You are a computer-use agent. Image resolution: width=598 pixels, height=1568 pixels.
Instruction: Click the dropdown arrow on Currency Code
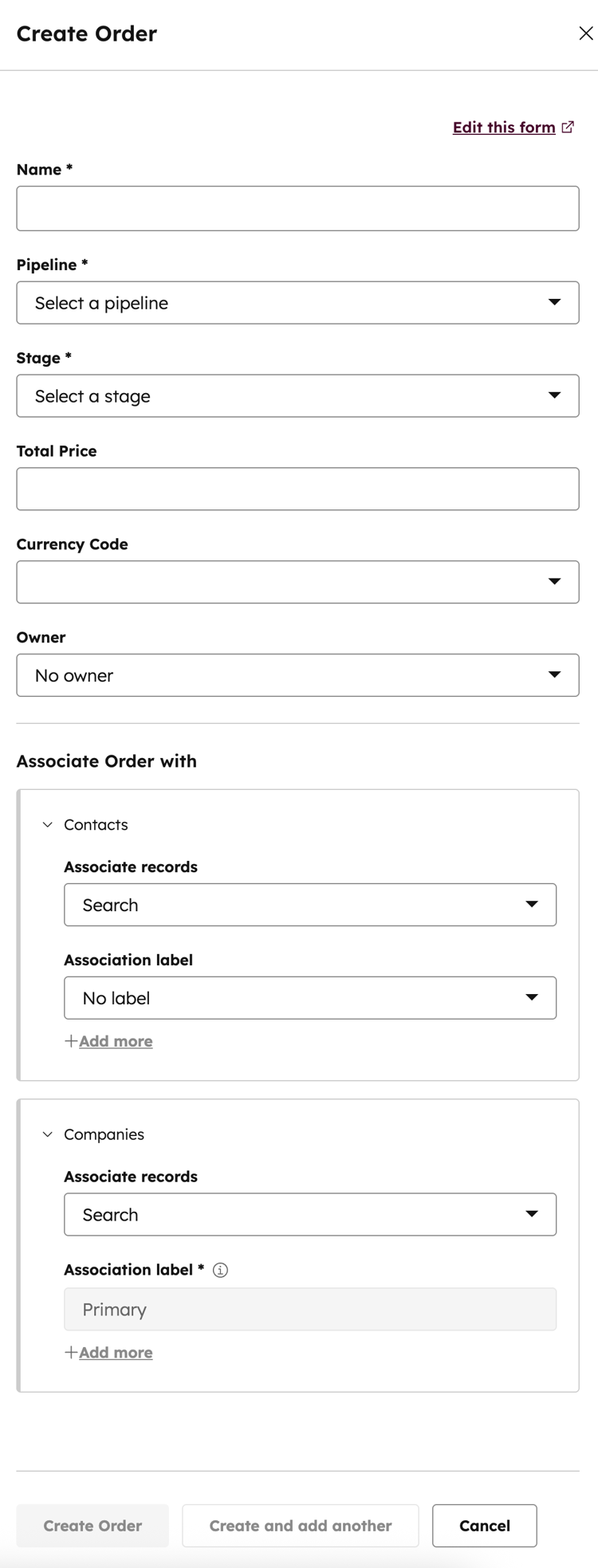(x=556, y=582)
